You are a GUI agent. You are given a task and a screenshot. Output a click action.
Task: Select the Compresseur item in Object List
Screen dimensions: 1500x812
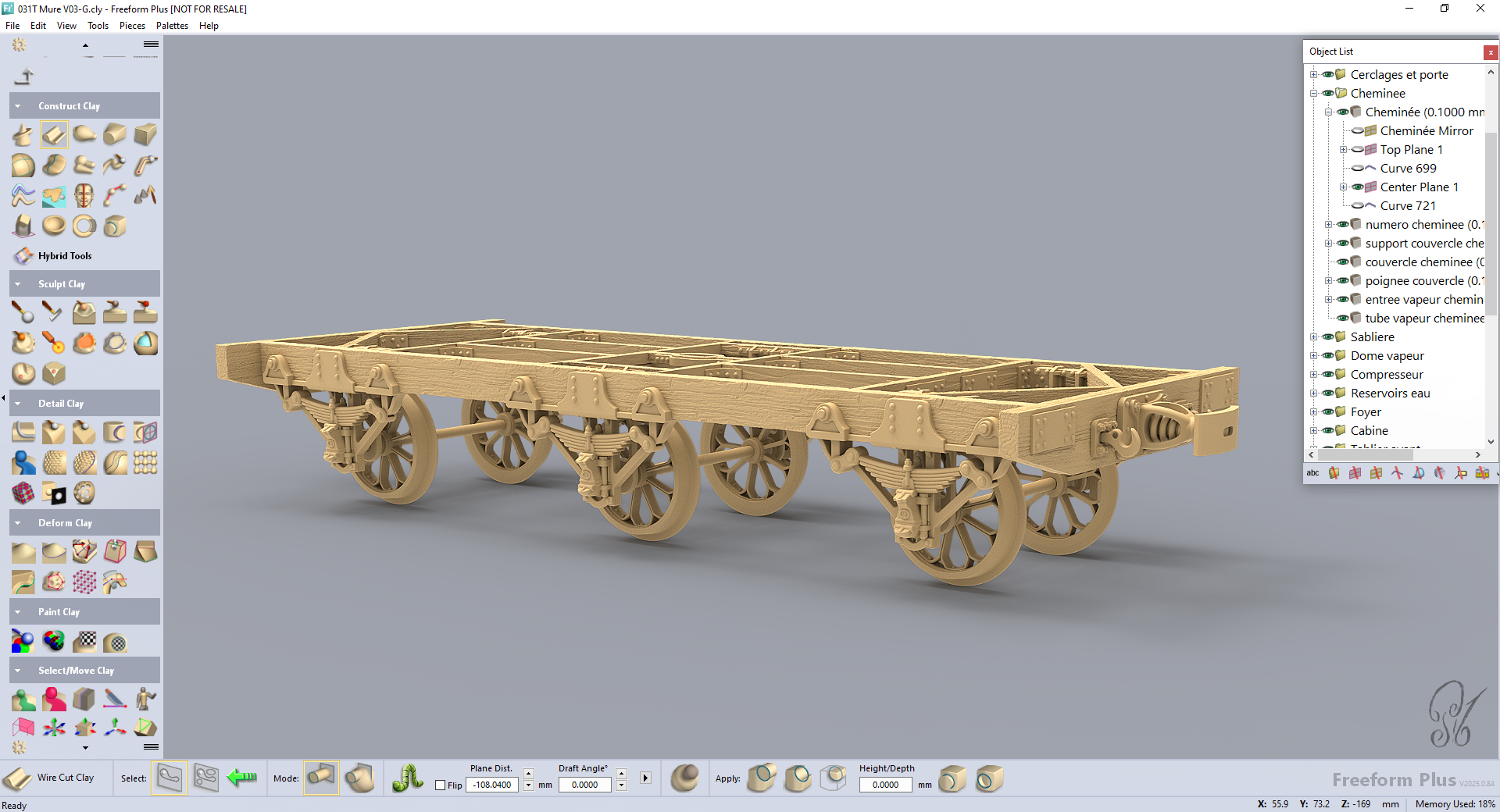(x=1387, y=375)
